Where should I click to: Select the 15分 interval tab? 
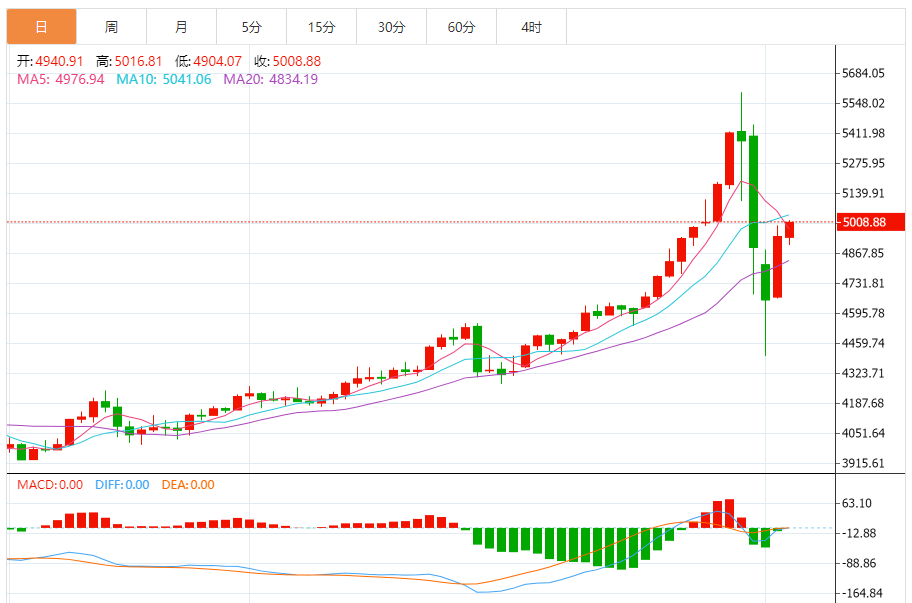321,27
